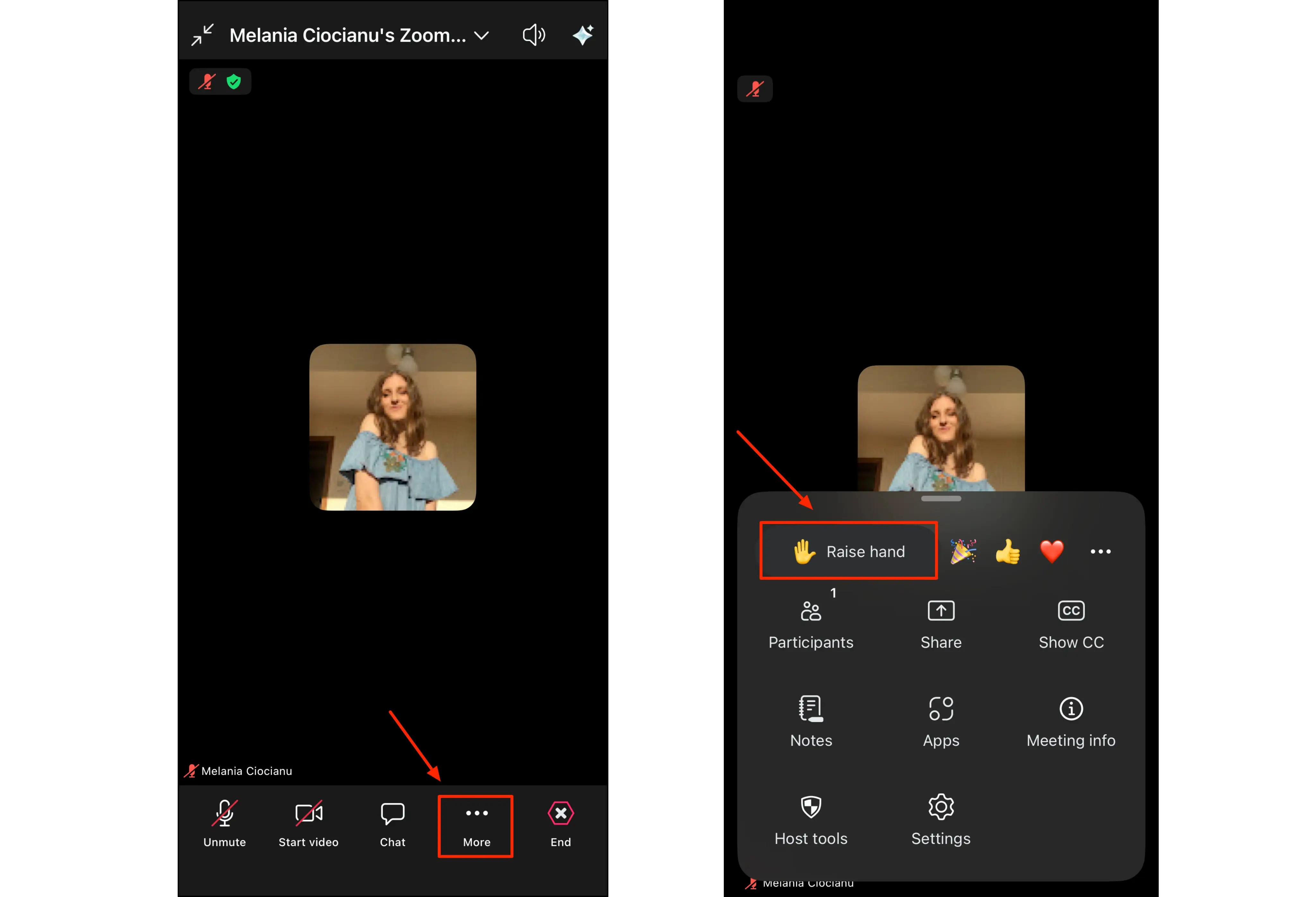Open Host tools
Screen dimensions: 1316x897
pyautogui.click(x=810, y=821)
